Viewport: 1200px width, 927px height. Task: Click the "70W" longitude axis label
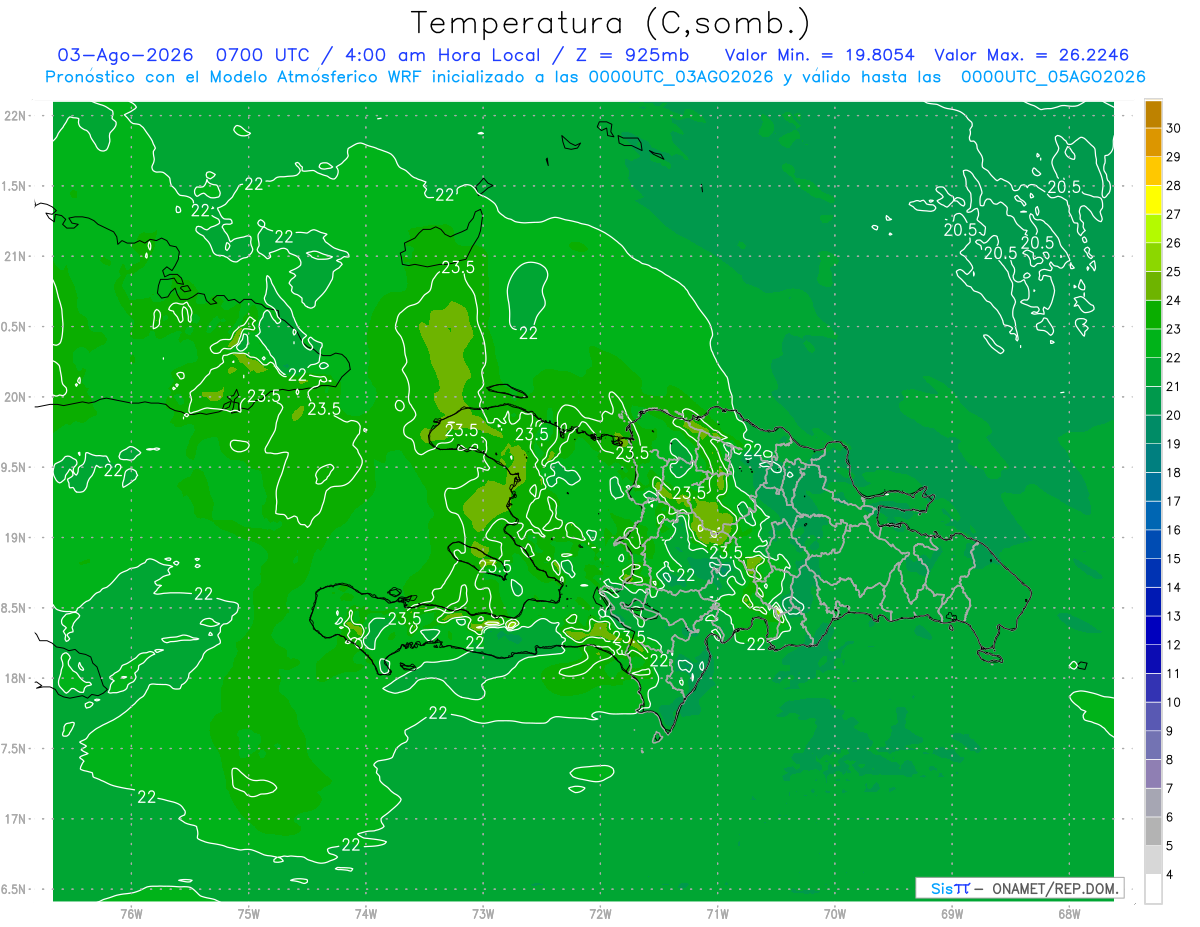835,913
